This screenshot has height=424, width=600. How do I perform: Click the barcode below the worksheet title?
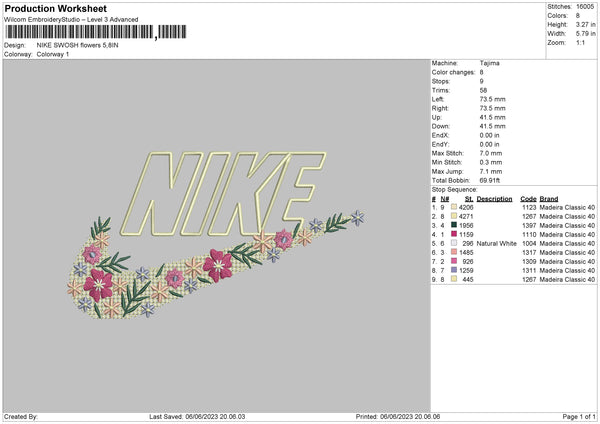(x=80, y=34)
